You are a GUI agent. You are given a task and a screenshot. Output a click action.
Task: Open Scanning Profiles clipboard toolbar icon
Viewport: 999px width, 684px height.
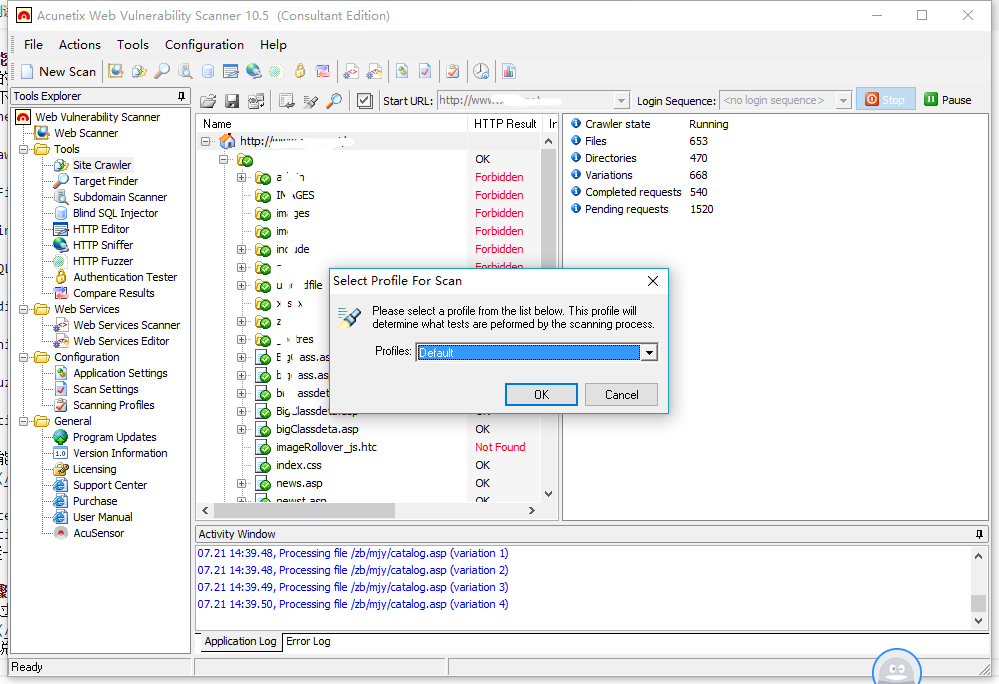(x=453, y=71)
